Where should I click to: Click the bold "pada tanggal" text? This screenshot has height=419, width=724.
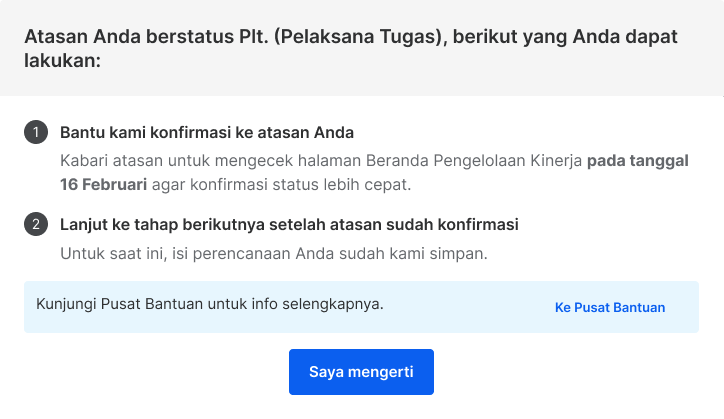point(638,161)
